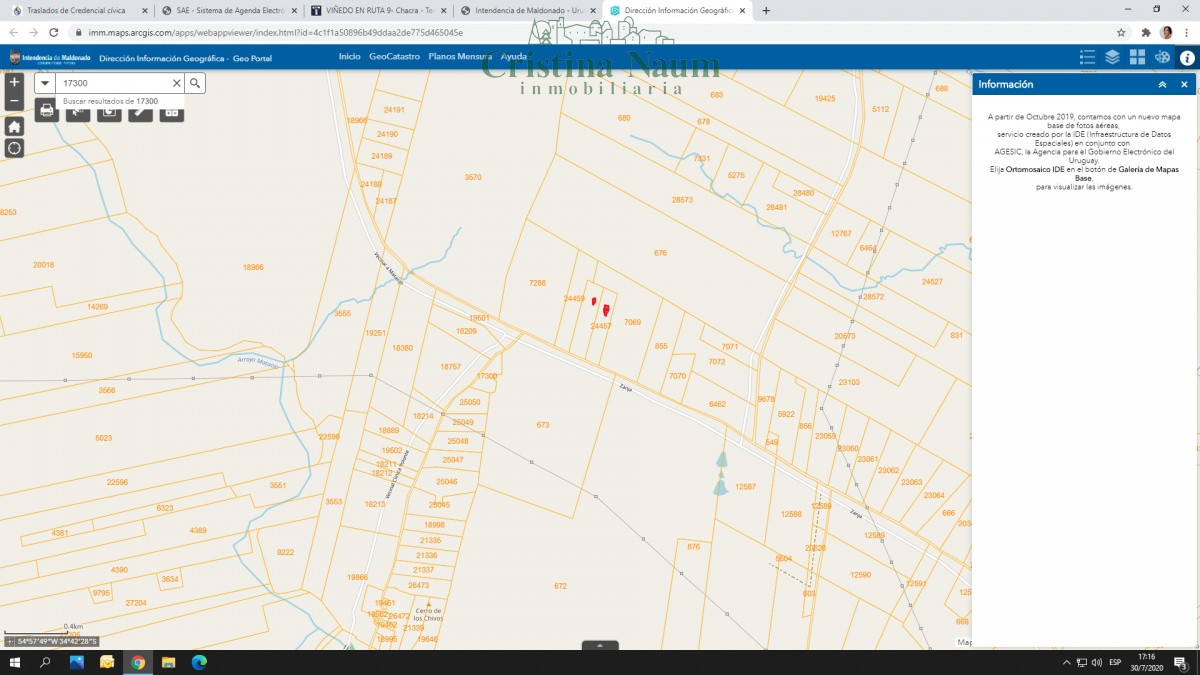
Task: Open Windows Start menu
Action: [14, 662]
